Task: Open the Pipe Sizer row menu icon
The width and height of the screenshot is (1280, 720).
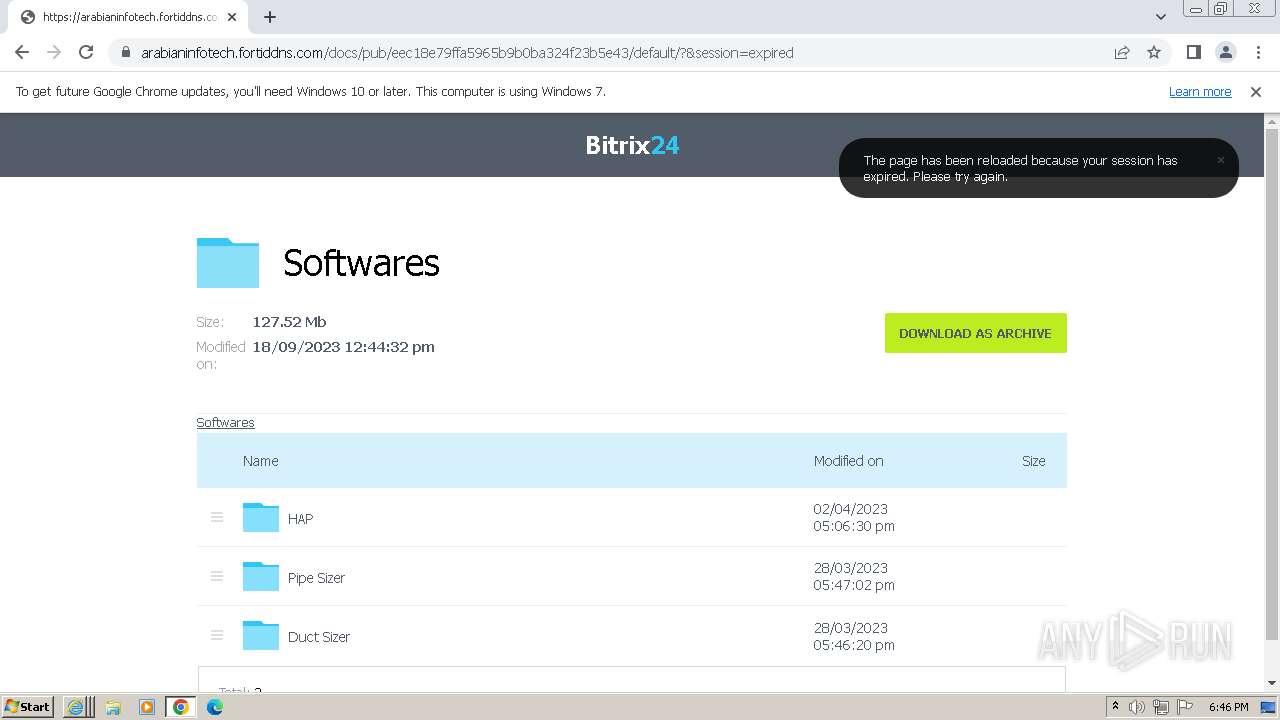Action: 217,576
